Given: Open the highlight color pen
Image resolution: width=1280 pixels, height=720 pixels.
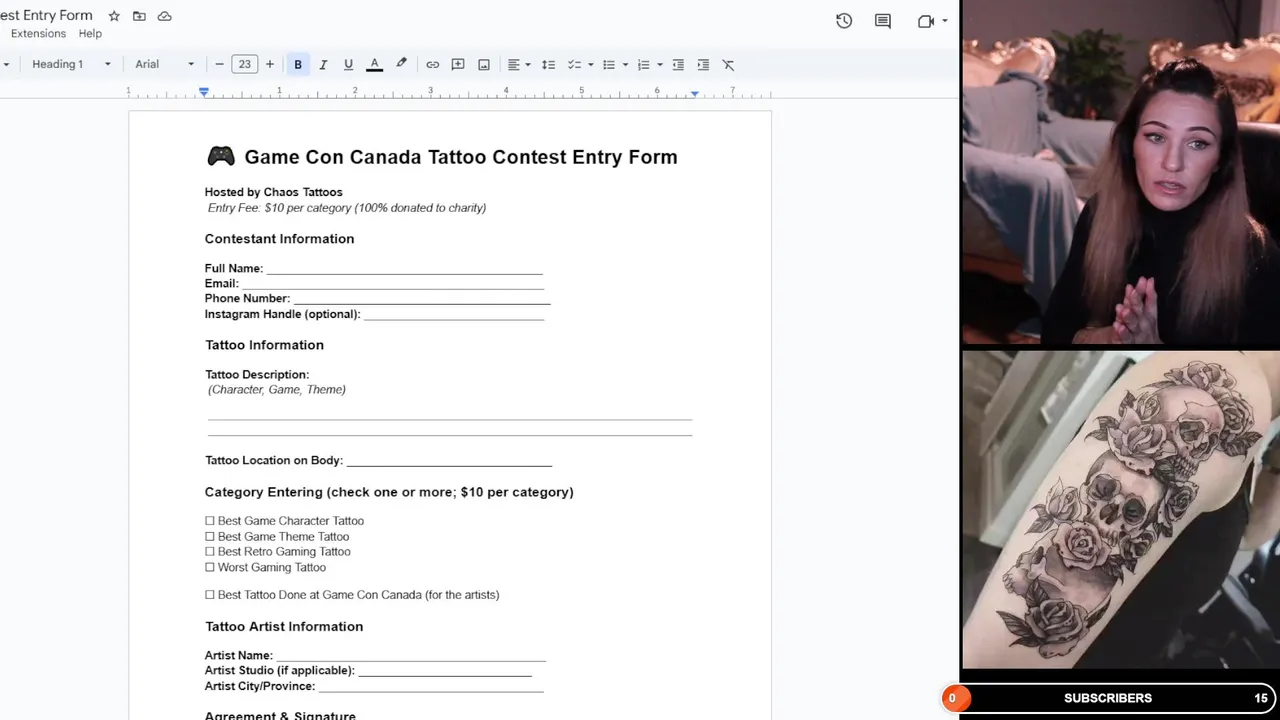Looking at the screenshot, I should pyautogui.click(x=401, y=64).
